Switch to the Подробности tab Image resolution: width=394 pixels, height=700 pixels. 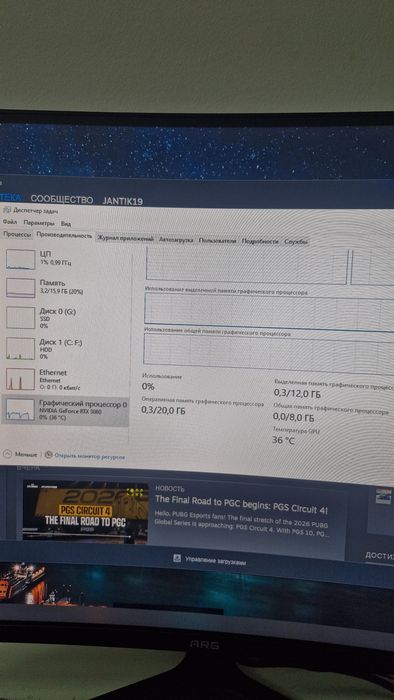260,241
